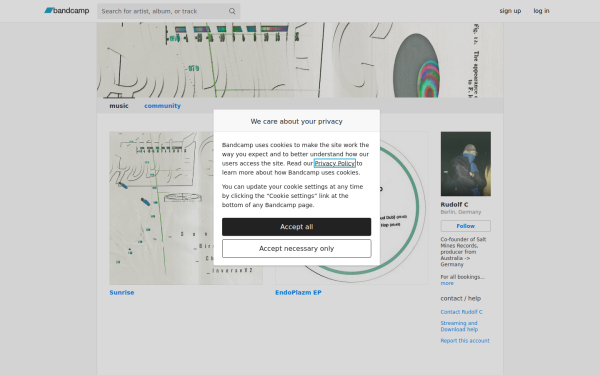Open the EndoPlazm EP title link
Image resolution: width=600 pixels, height=375 pixels.
[x=298, y=292]
